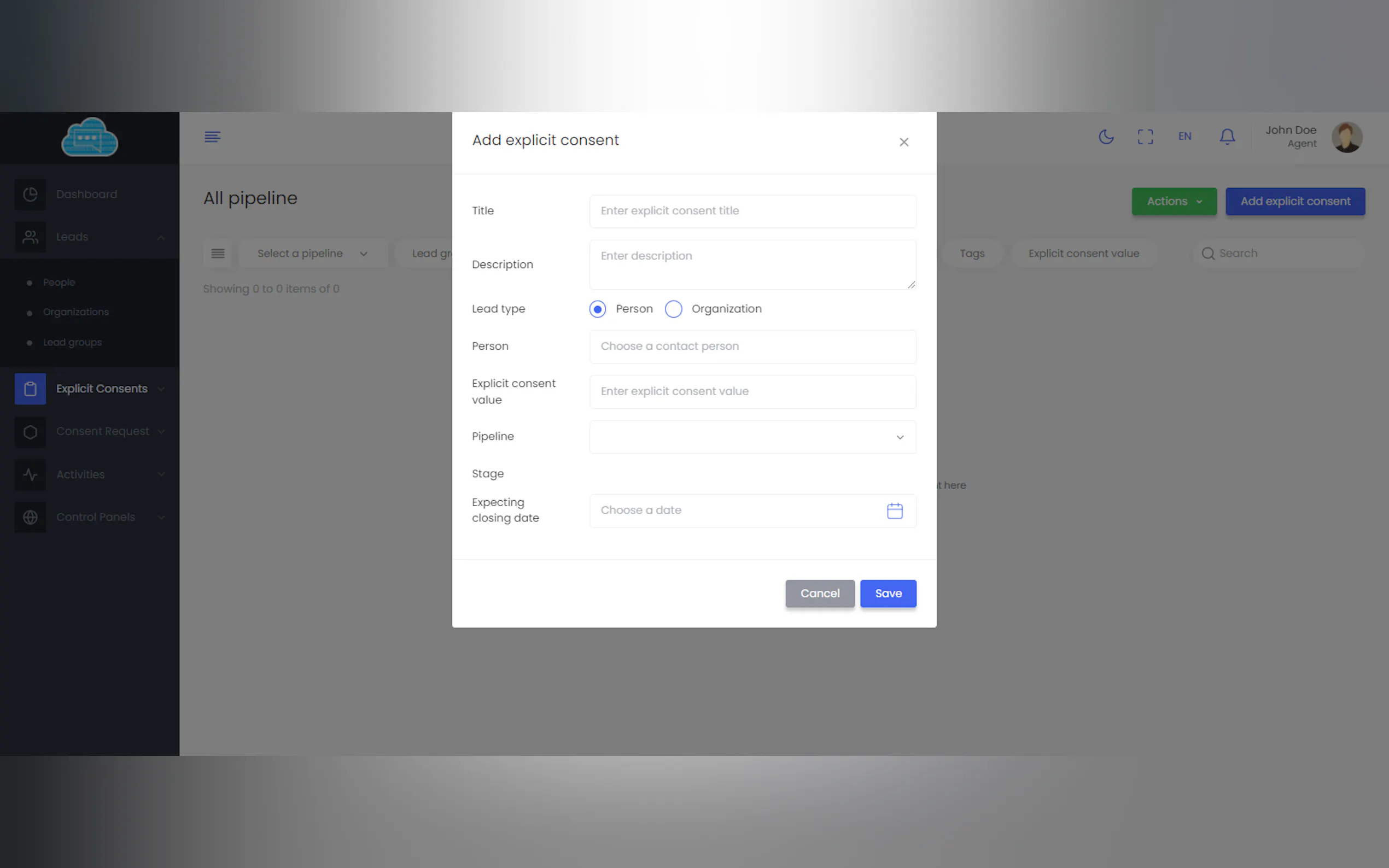Enter fullscreen using the expand icon

tap(1145, 137)
